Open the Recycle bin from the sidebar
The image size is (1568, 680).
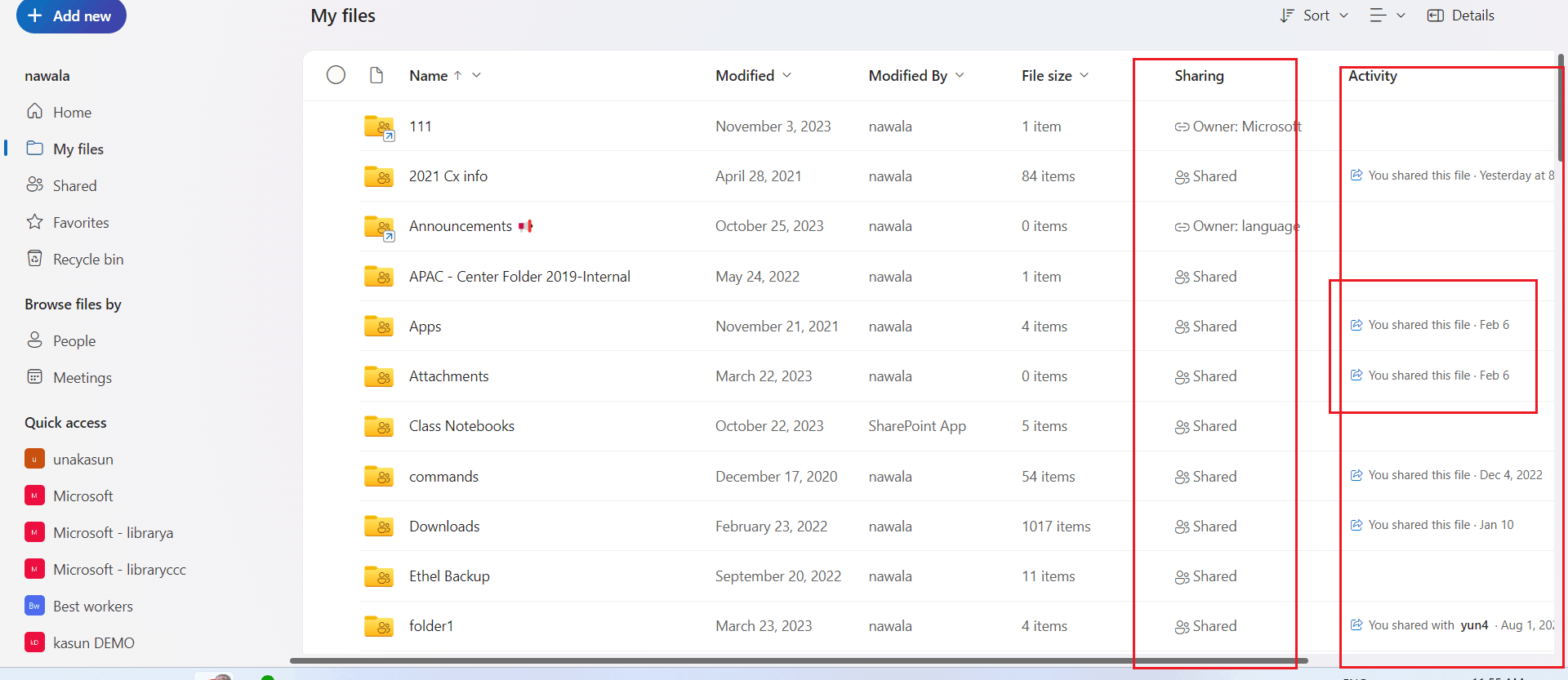point(36,259)
